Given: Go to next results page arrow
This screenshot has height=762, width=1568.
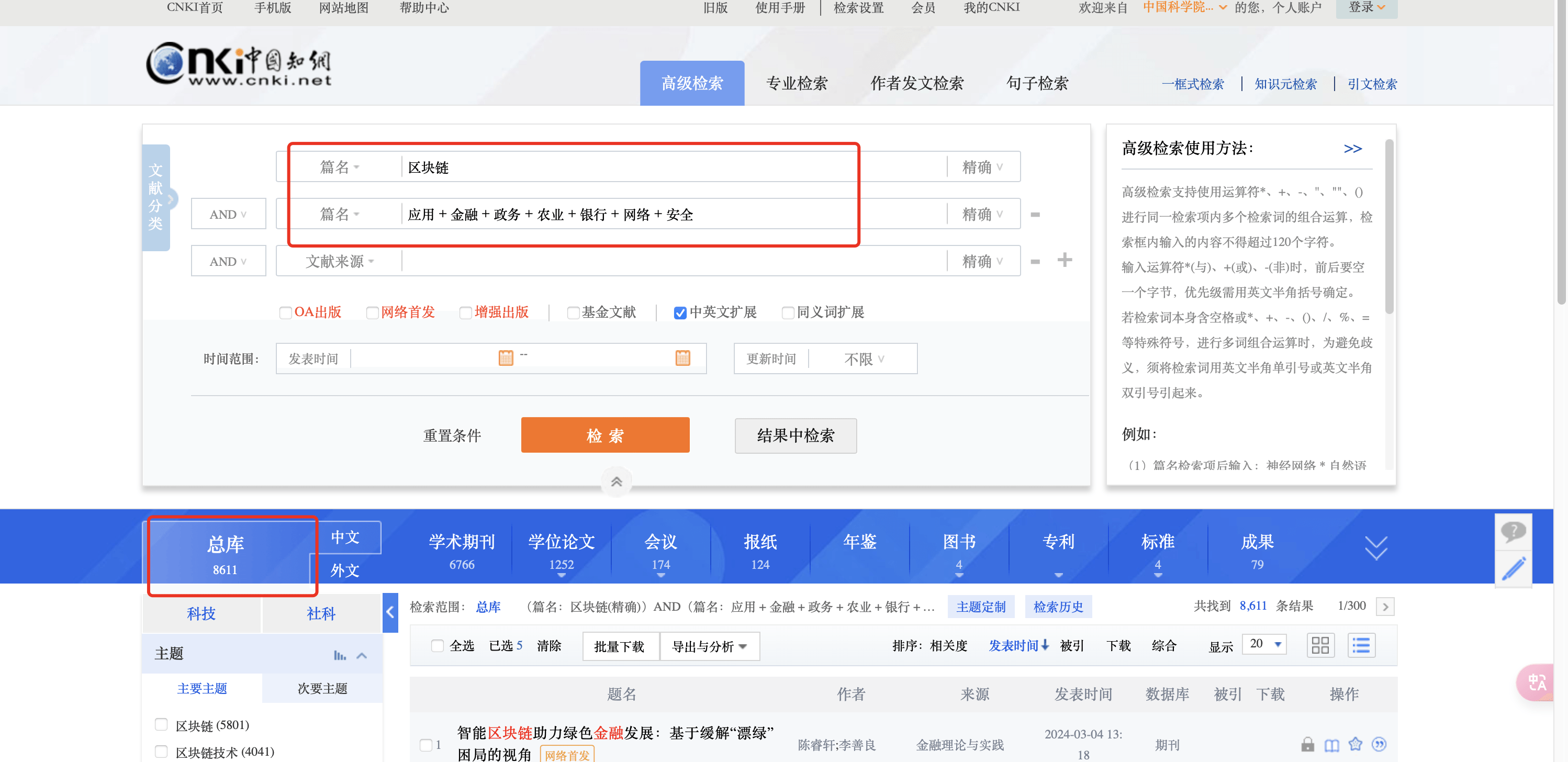Looking at the screenshot, I should (x=1385, y=606).
